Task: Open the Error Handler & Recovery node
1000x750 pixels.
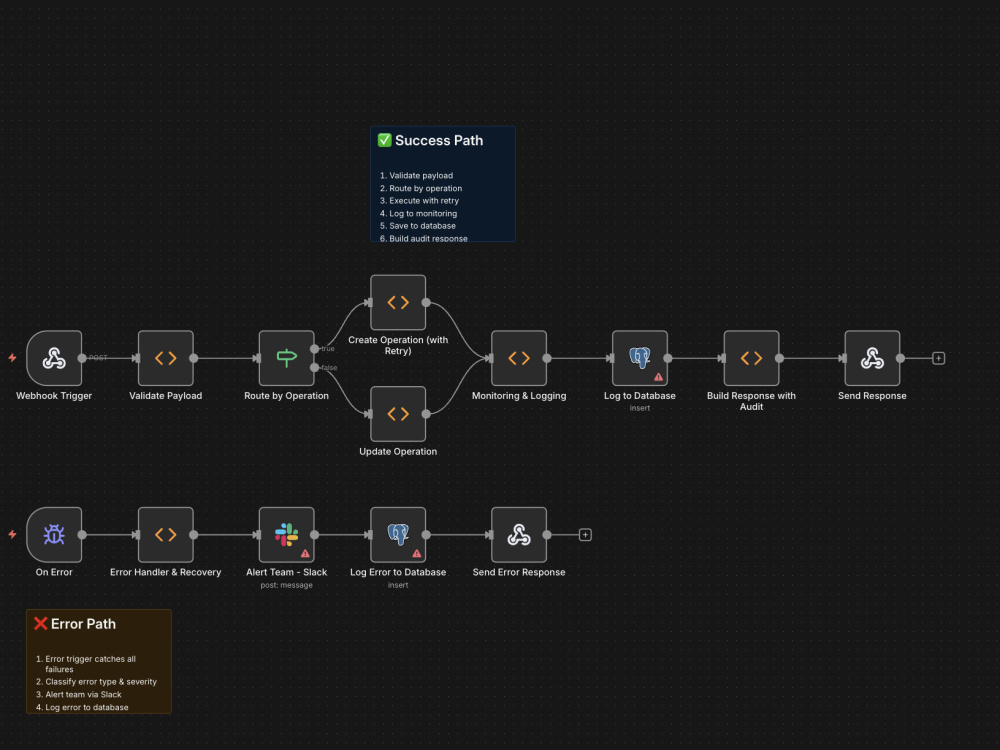Action: (x=166, y=534)
